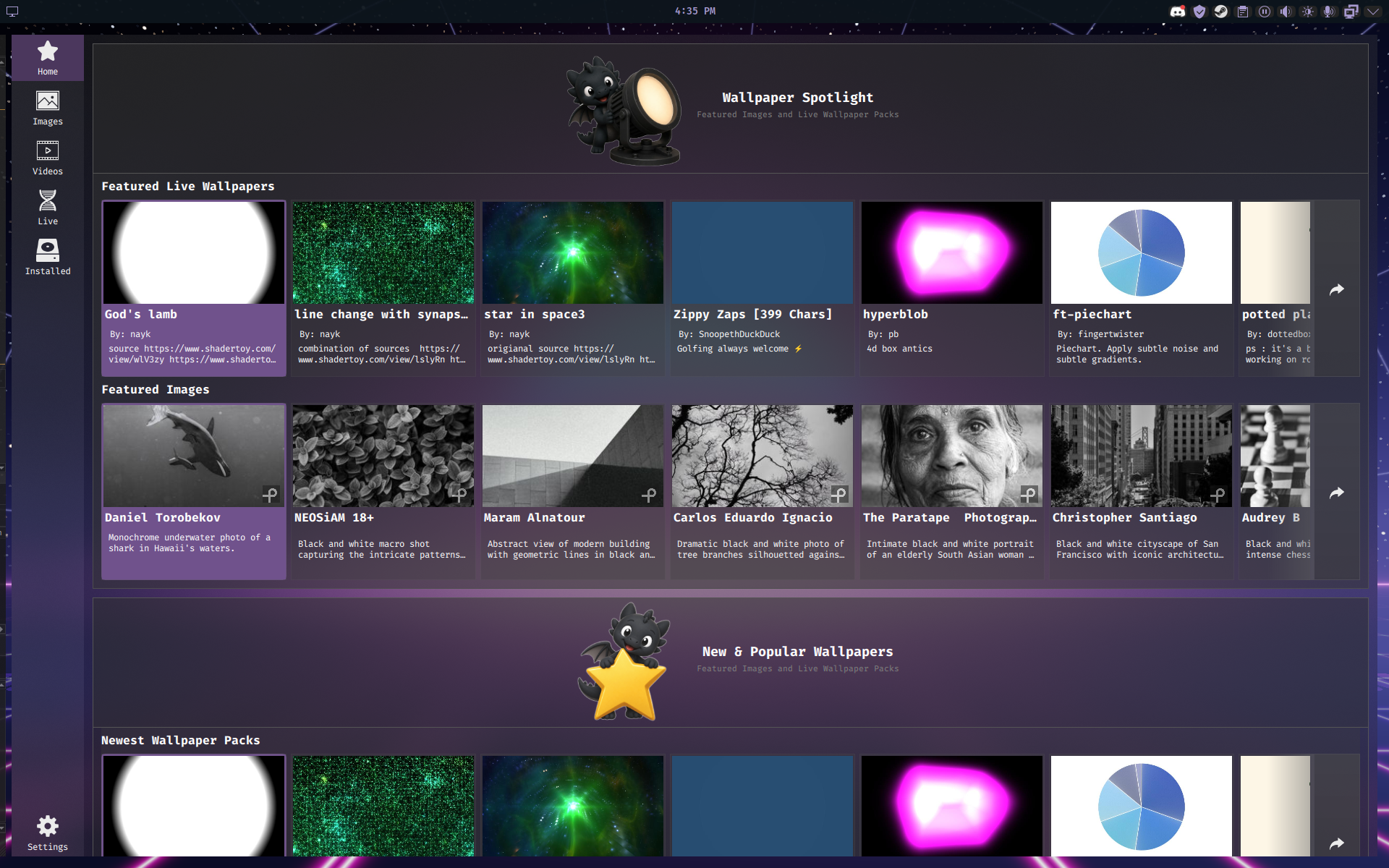The image size is (1389, 868).
Task: Open green particle pack in Newest Wallpaper Packs
Action: (x=383, y=806)
